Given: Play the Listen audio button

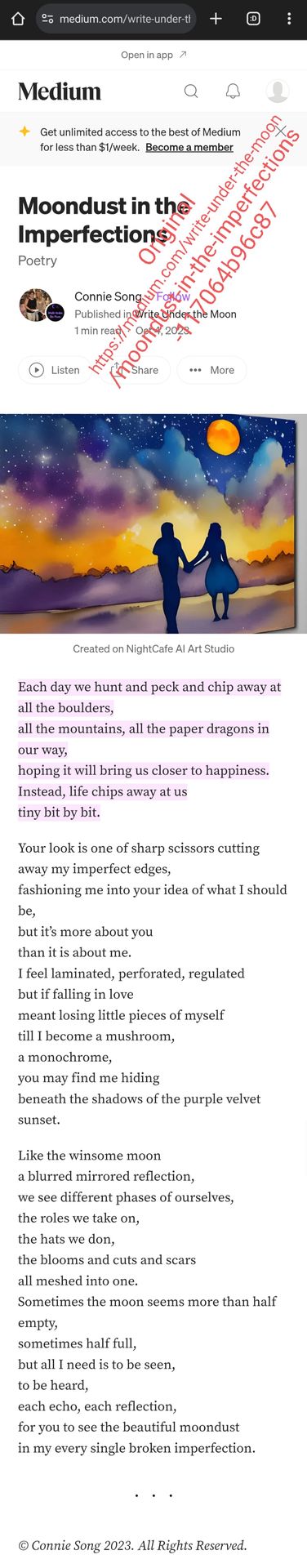Looking at the screenshot, I should (x=55, y=370).
